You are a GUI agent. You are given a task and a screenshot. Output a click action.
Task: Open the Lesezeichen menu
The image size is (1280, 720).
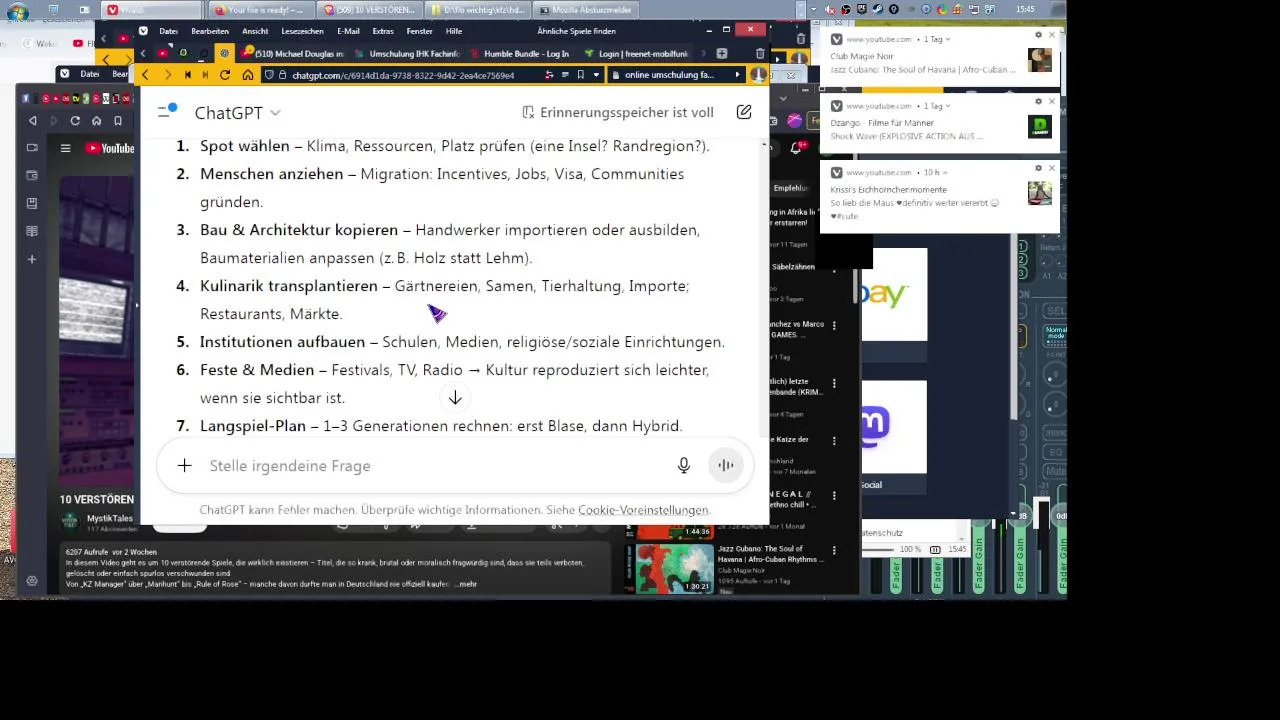click(x=303, y=32)
